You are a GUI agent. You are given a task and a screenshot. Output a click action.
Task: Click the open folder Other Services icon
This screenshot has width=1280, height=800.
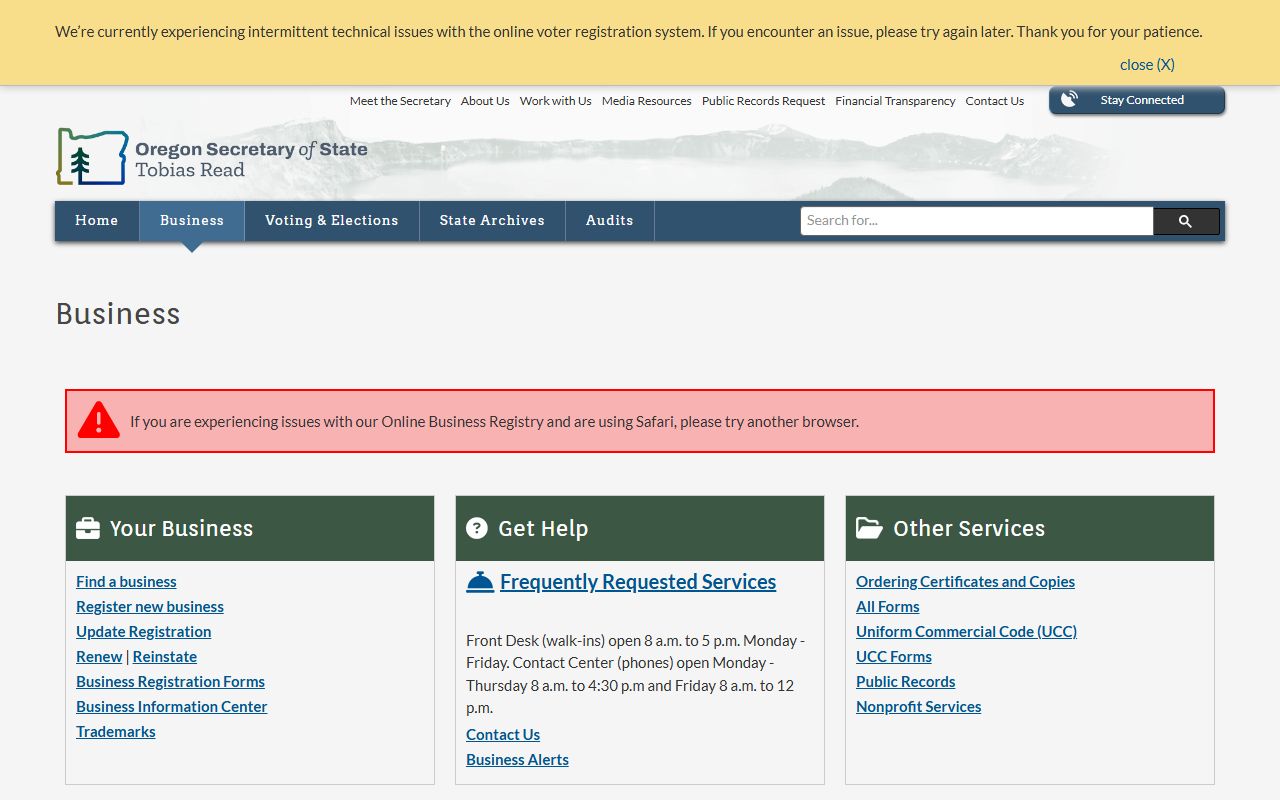click(869, 528)
